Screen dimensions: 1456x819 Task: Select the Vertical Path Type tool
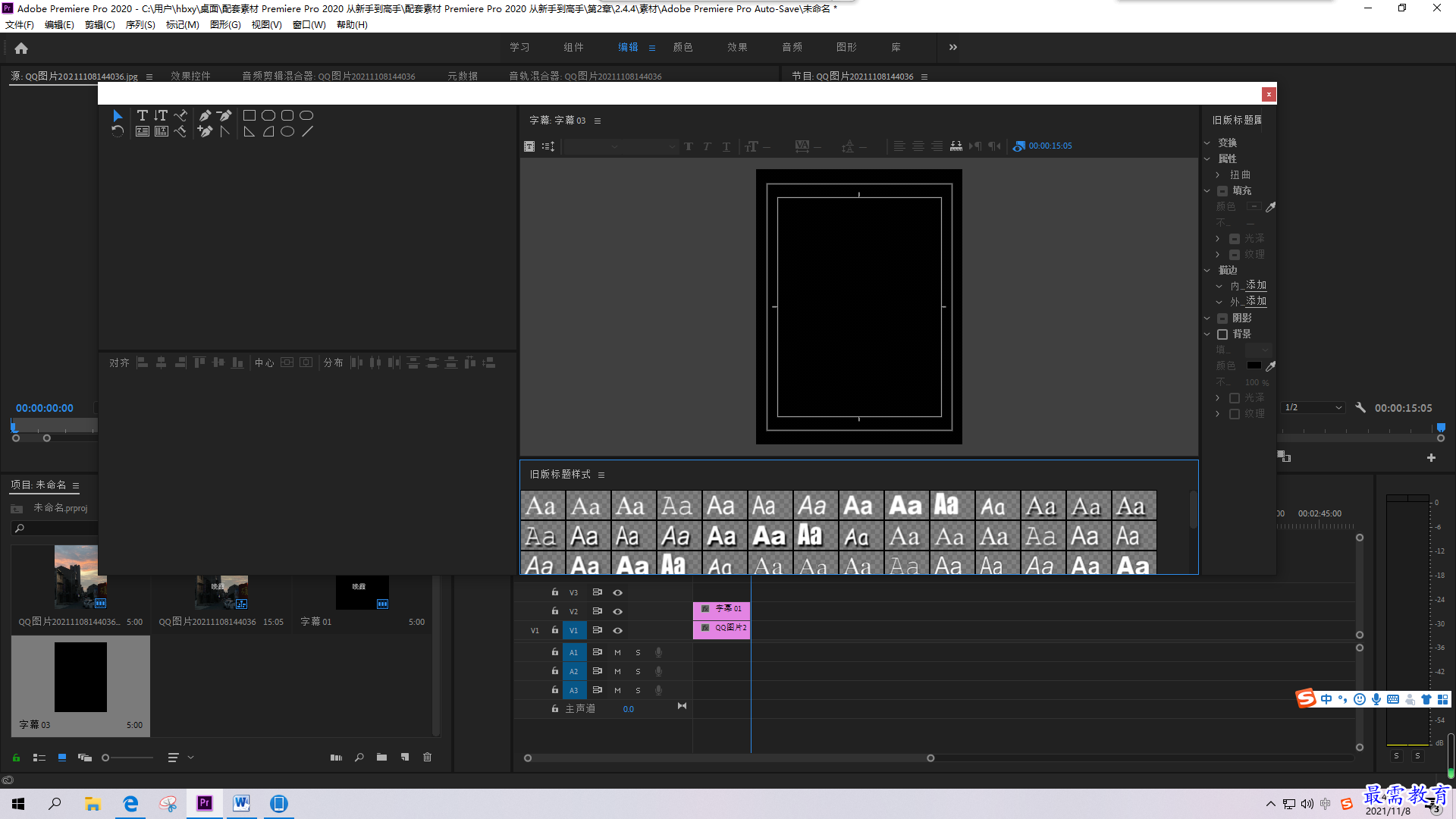point(180,131)
